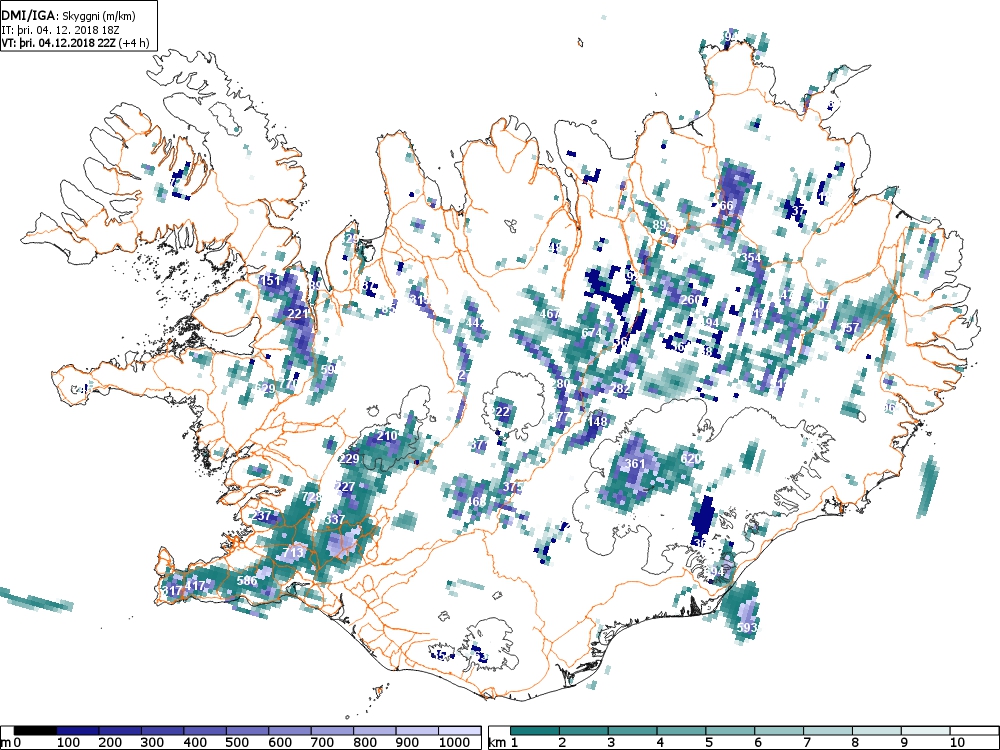Click the '151' visibility value on the map
This screenshot has height=750, width=1000.
tap(270, 281)
